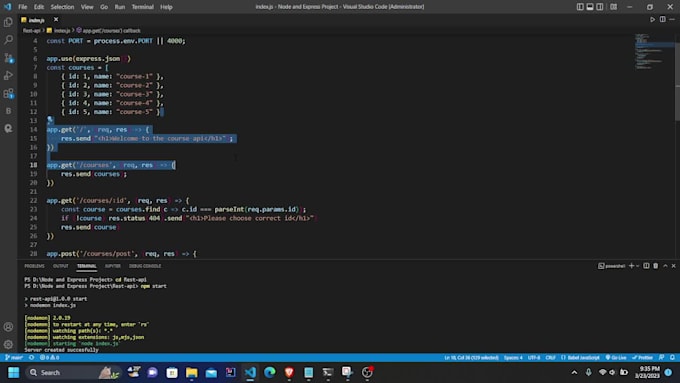
Task: Open the Manage gear menu
Action: click(8, 344)
